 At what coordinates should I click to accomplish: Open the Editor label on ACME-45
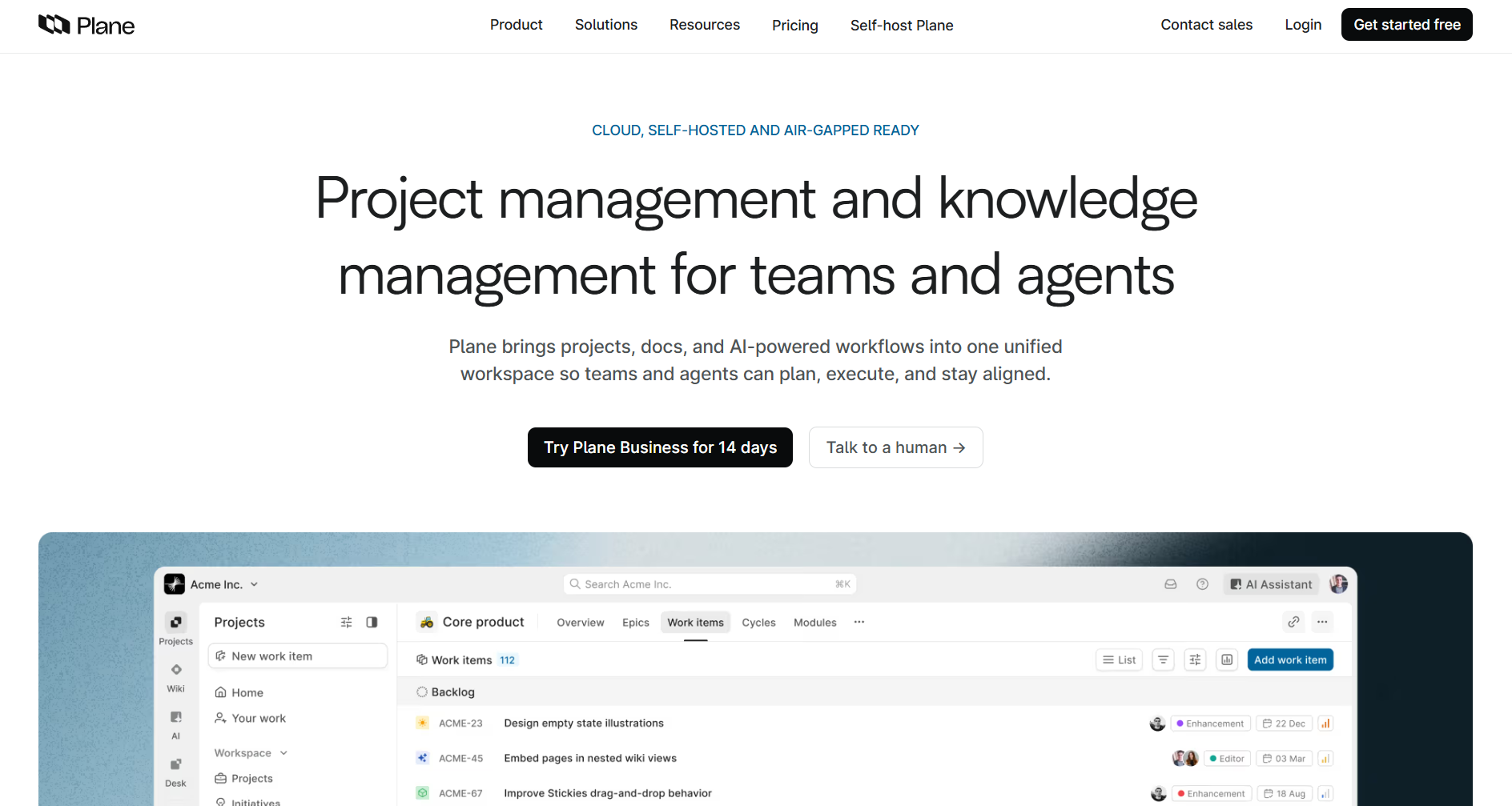[1227, 759]
